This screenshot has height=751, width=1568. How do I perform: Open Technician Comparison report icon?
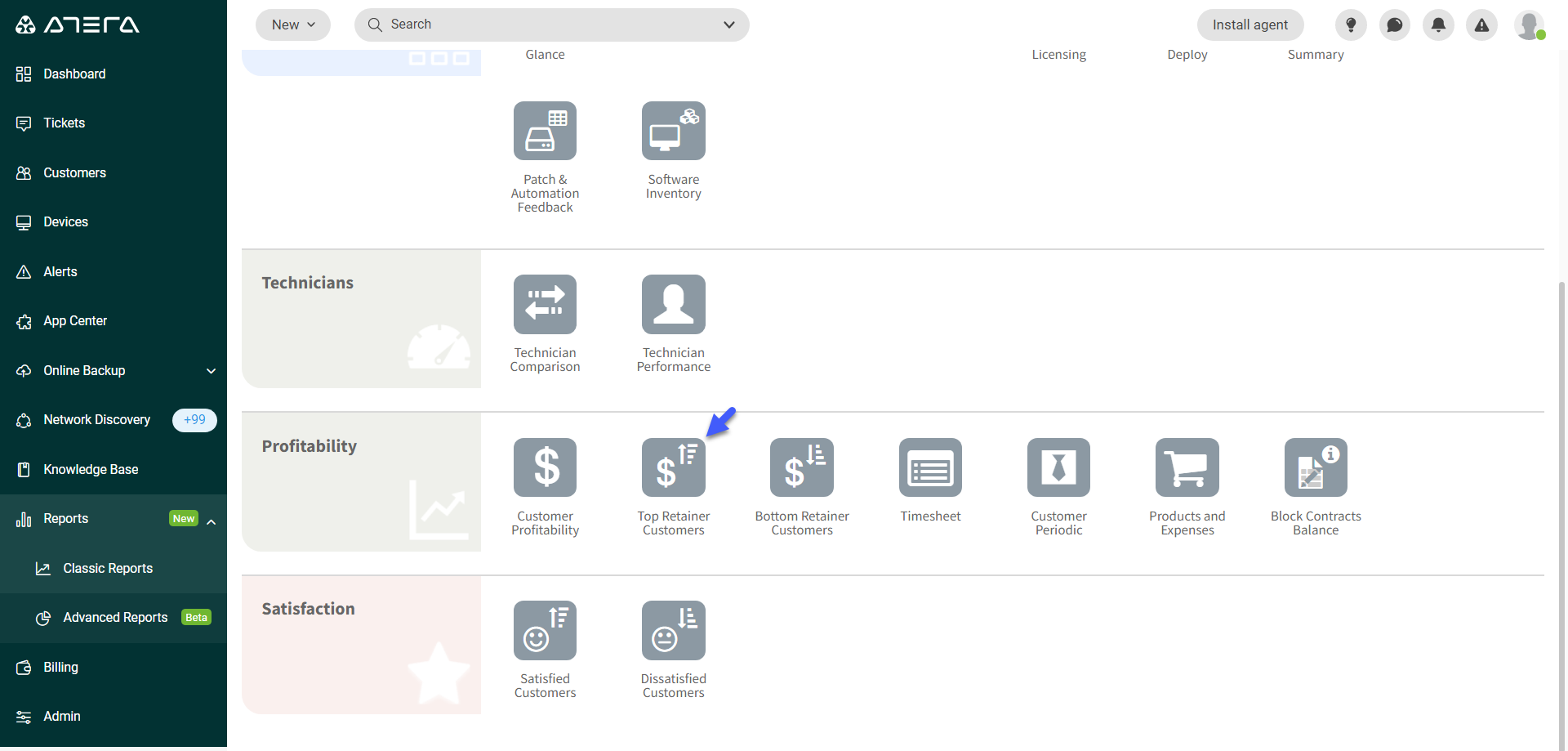(x=545, y=304)
